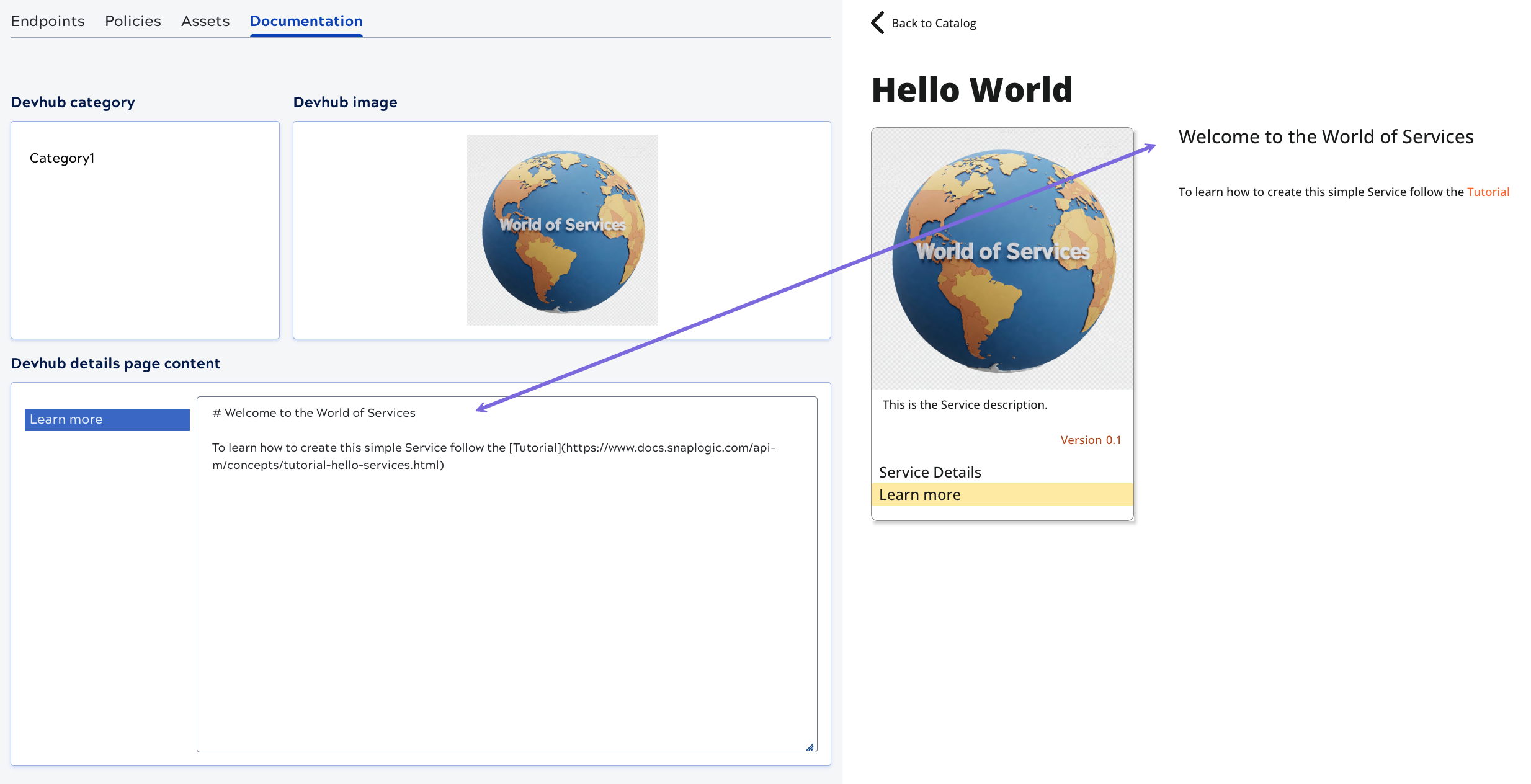Screen dimensions: 1531x784
Task: Grab the text area resize handle
Action: click(810, 747)
